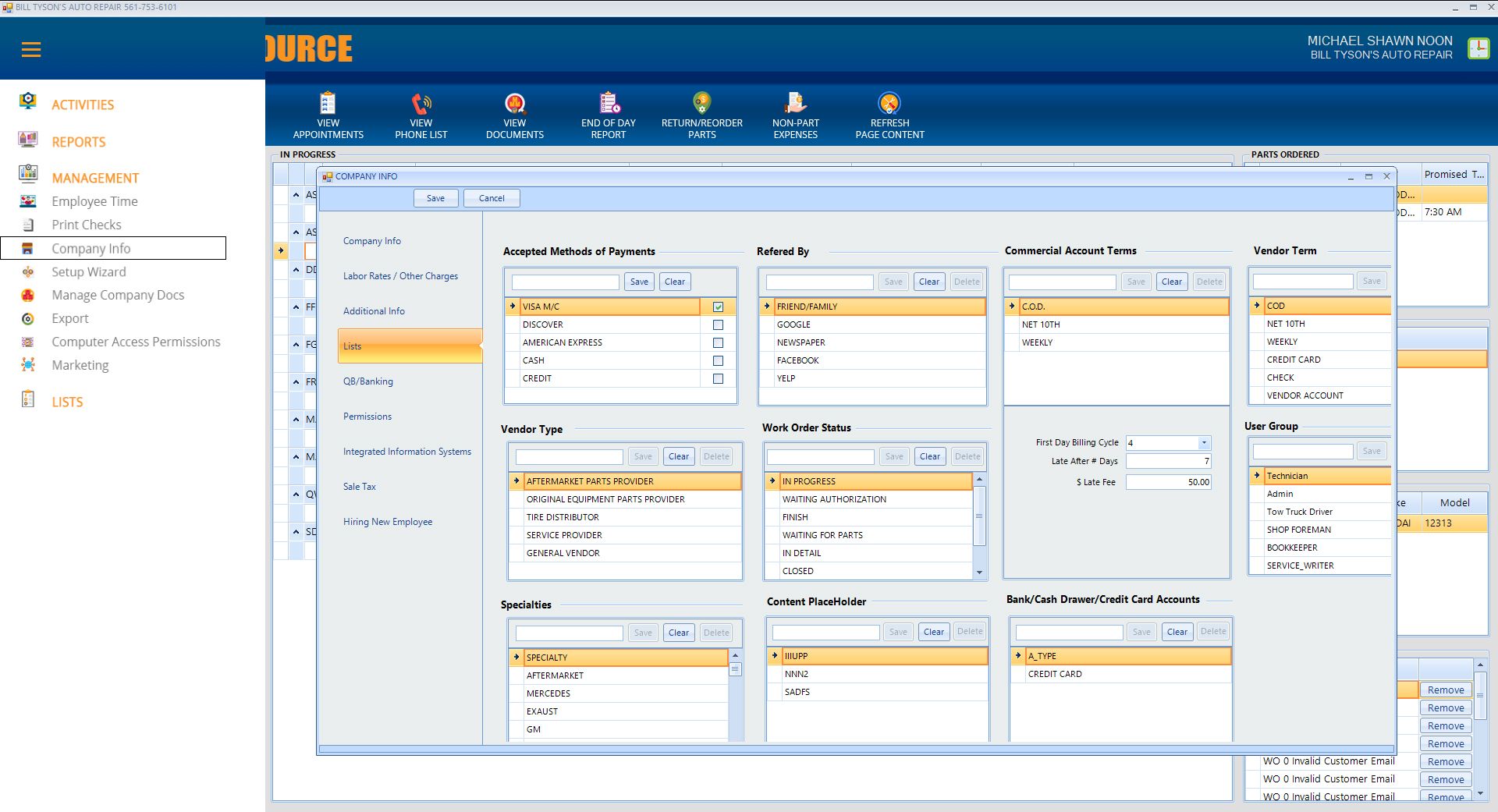The height and width of the screenshot is (812, 1498).
Task: Click the View Appointments icon
Action: pyautogui.click(x=328, y=104)
